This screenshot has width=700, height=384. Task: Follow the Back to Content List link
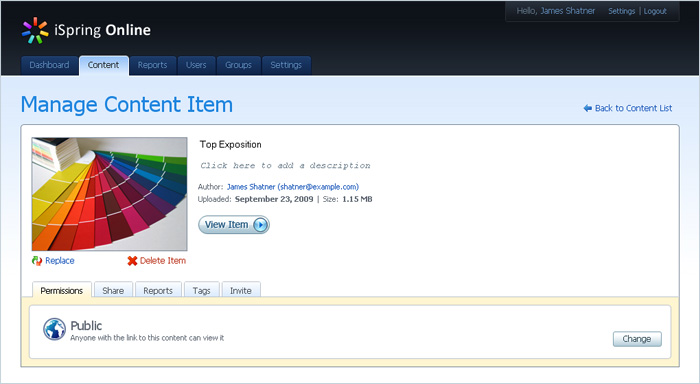click(633, 108)
